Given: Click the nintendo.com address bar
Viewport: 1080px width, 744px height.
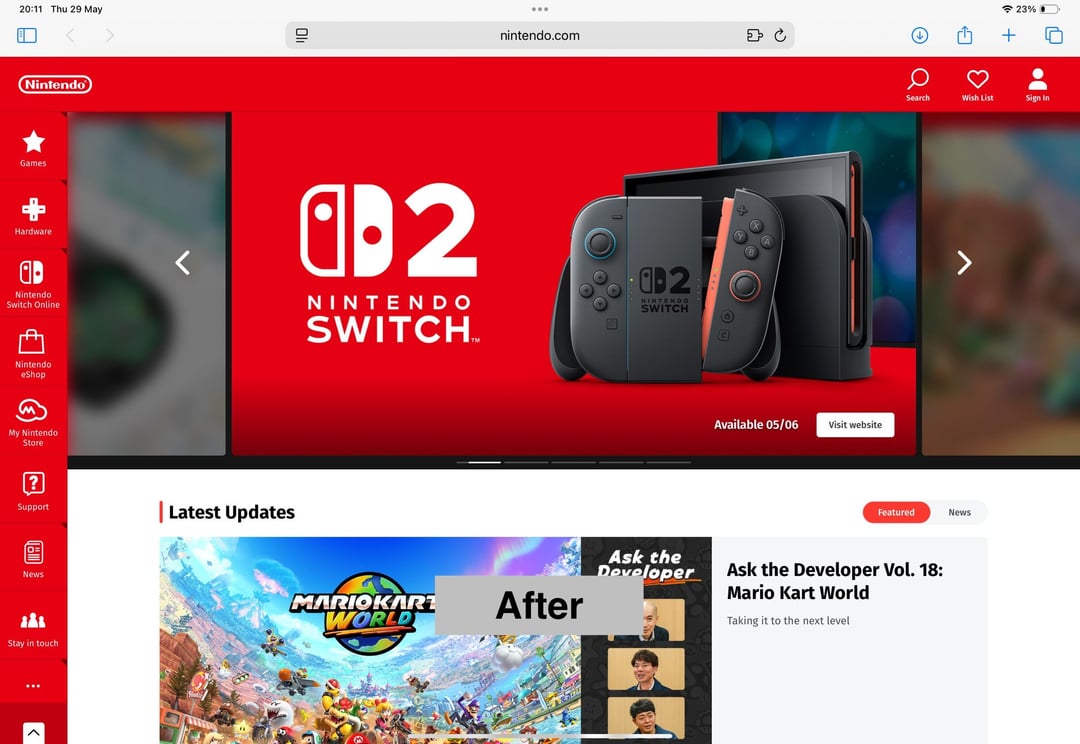Looking at the screenshot, I should [539, 35].
